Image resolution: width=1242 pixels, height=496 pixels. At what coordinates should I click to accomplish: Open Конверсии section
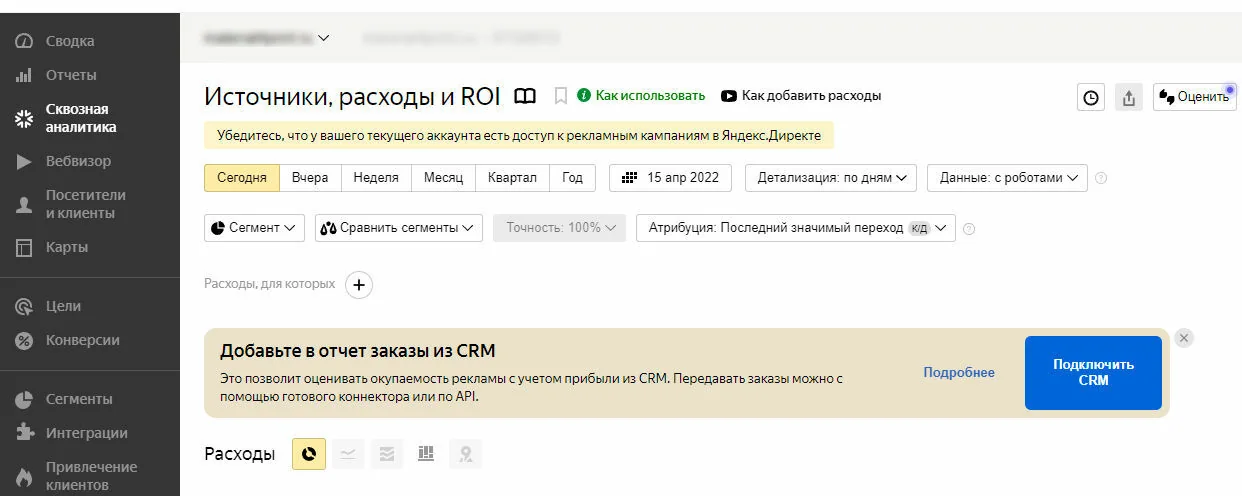click(83, 340)
